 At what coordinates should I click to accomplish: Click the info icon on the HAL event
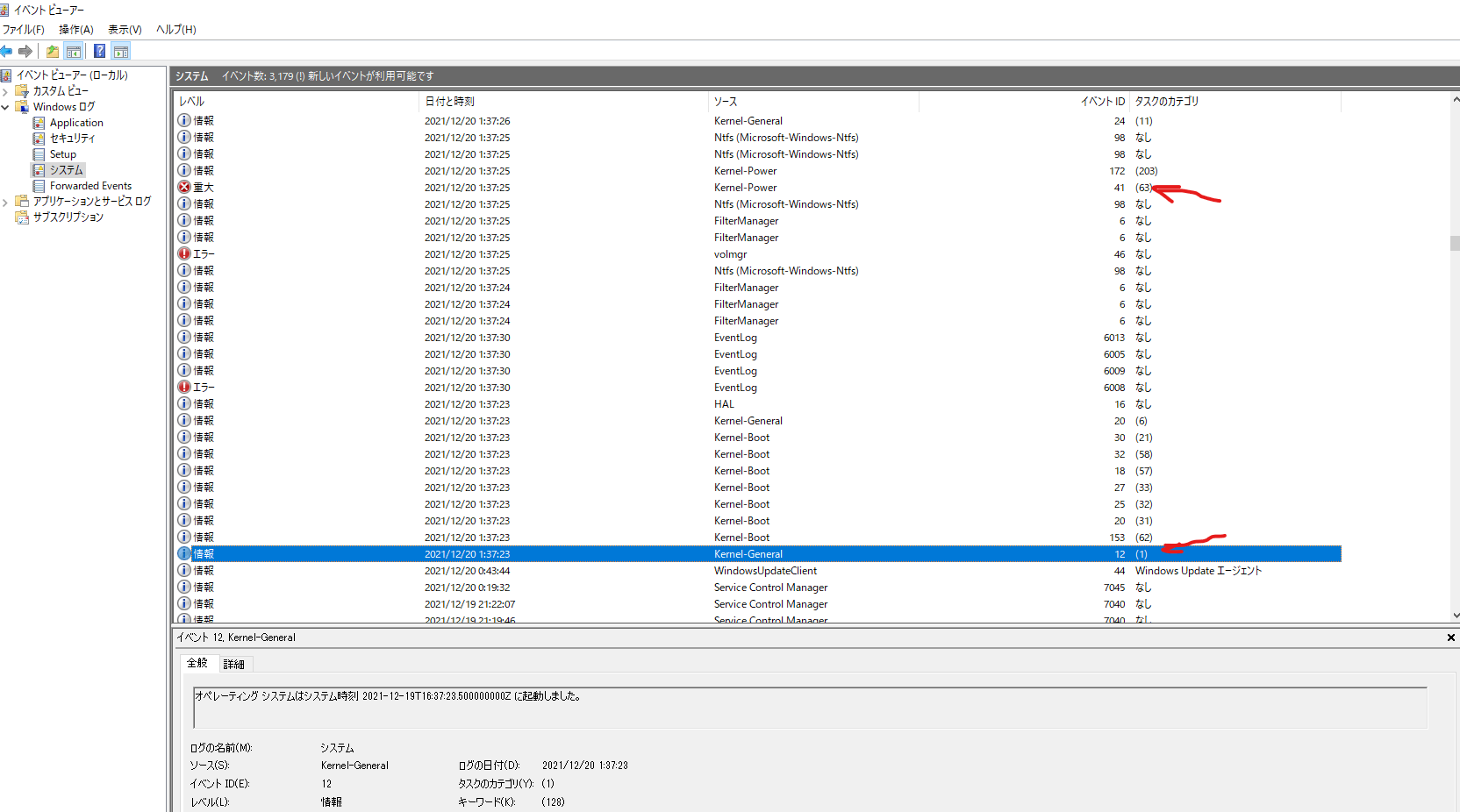coord(184,403)
